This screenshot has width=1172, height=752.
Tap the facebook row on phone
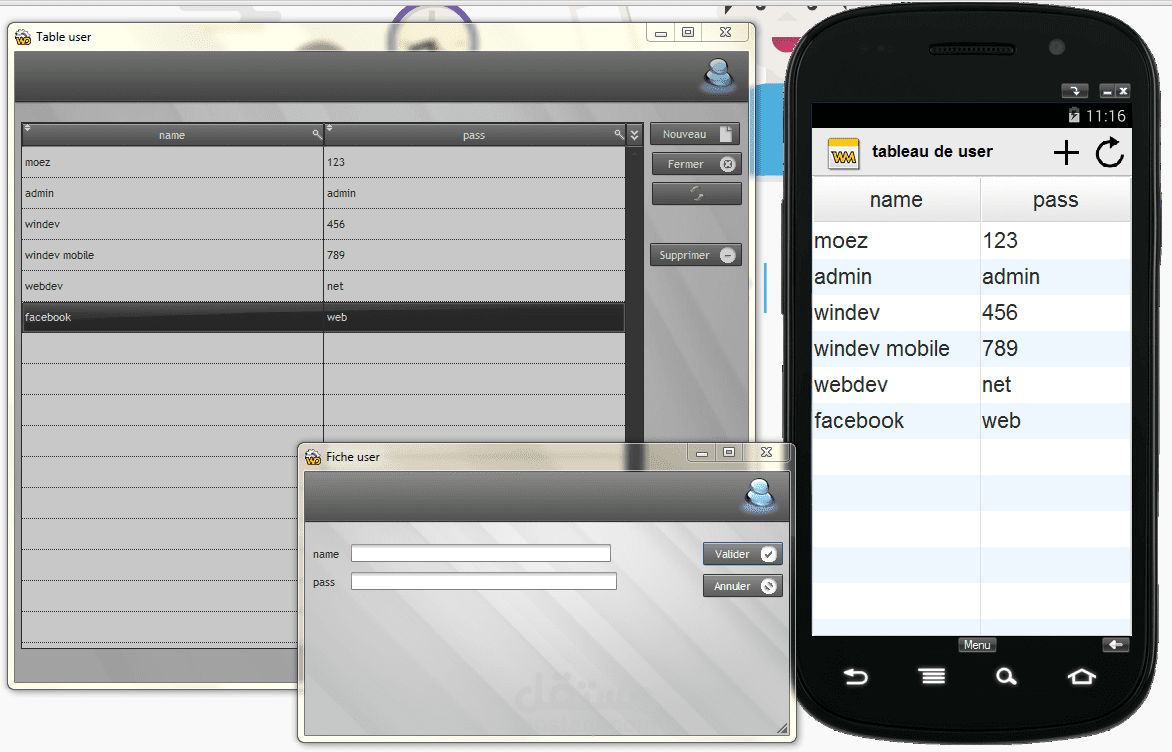tap(972, 421)
